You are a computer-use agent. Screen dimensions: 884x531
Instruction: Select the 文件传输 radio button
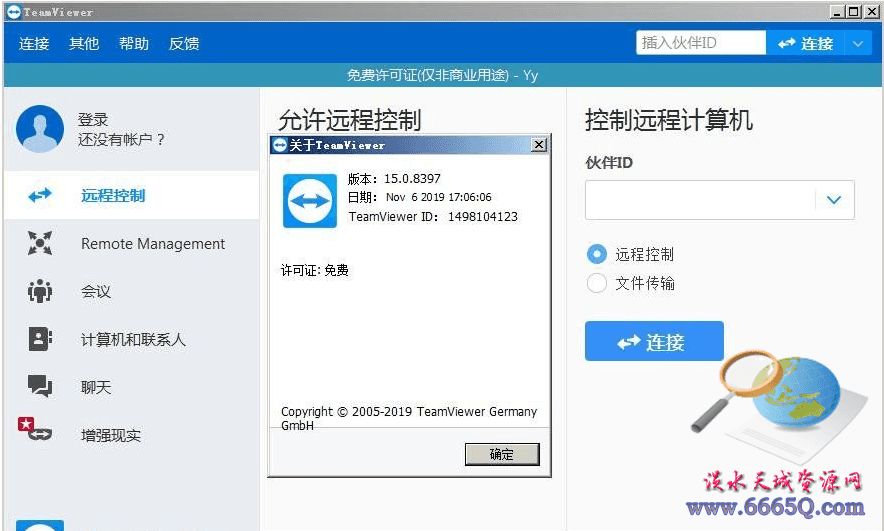coord(596,283)
